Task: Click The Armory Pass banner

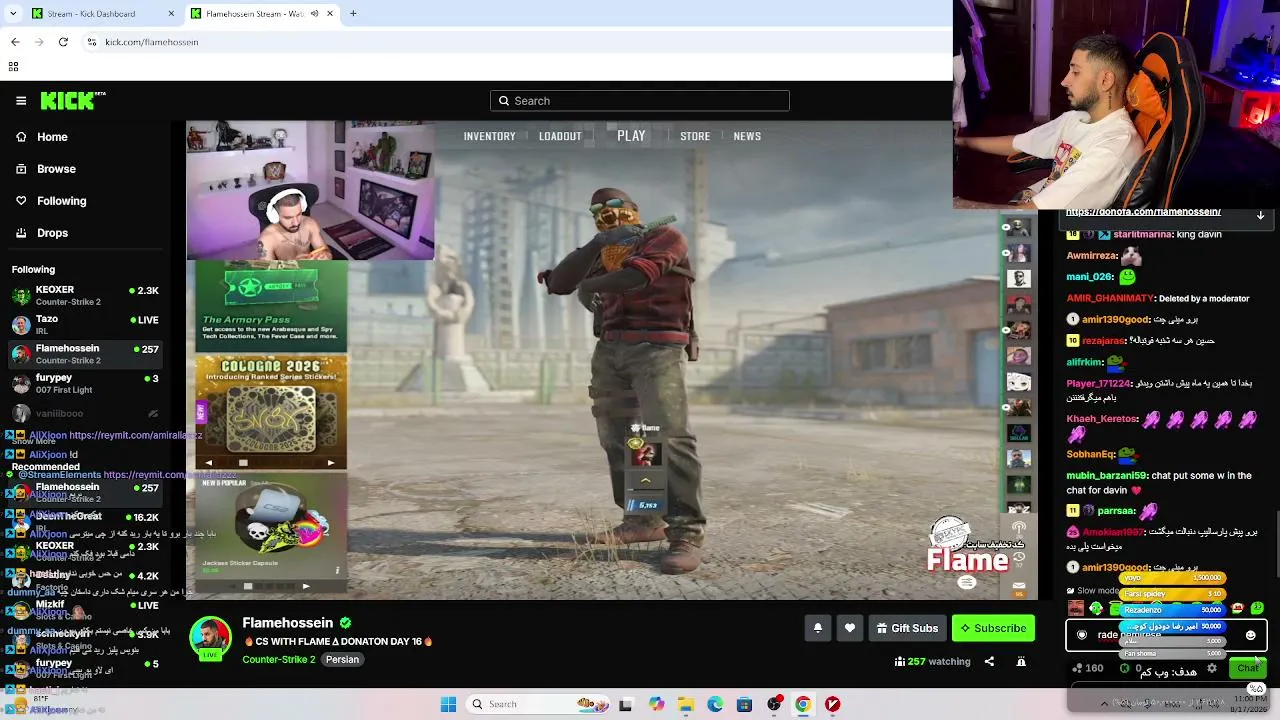Action: click(x=271, y=306)
